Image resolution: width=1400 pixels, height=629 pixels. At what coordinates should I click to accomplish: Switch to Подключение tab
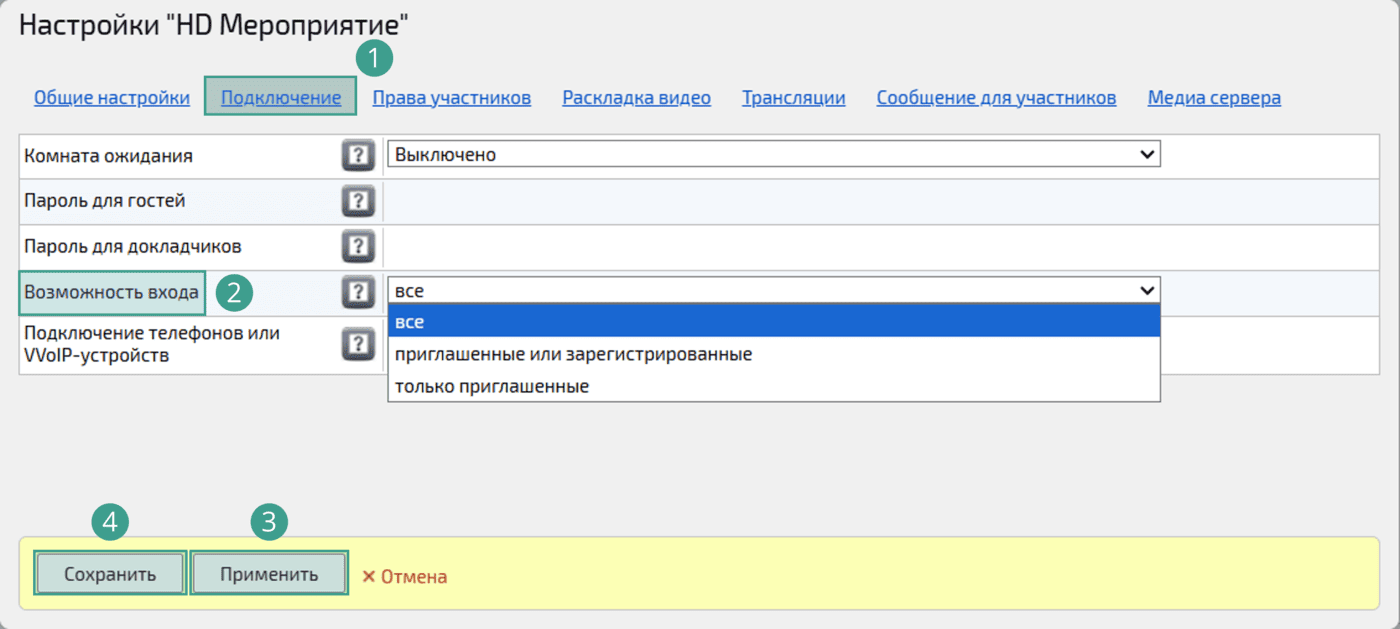[x=281, y=98]
